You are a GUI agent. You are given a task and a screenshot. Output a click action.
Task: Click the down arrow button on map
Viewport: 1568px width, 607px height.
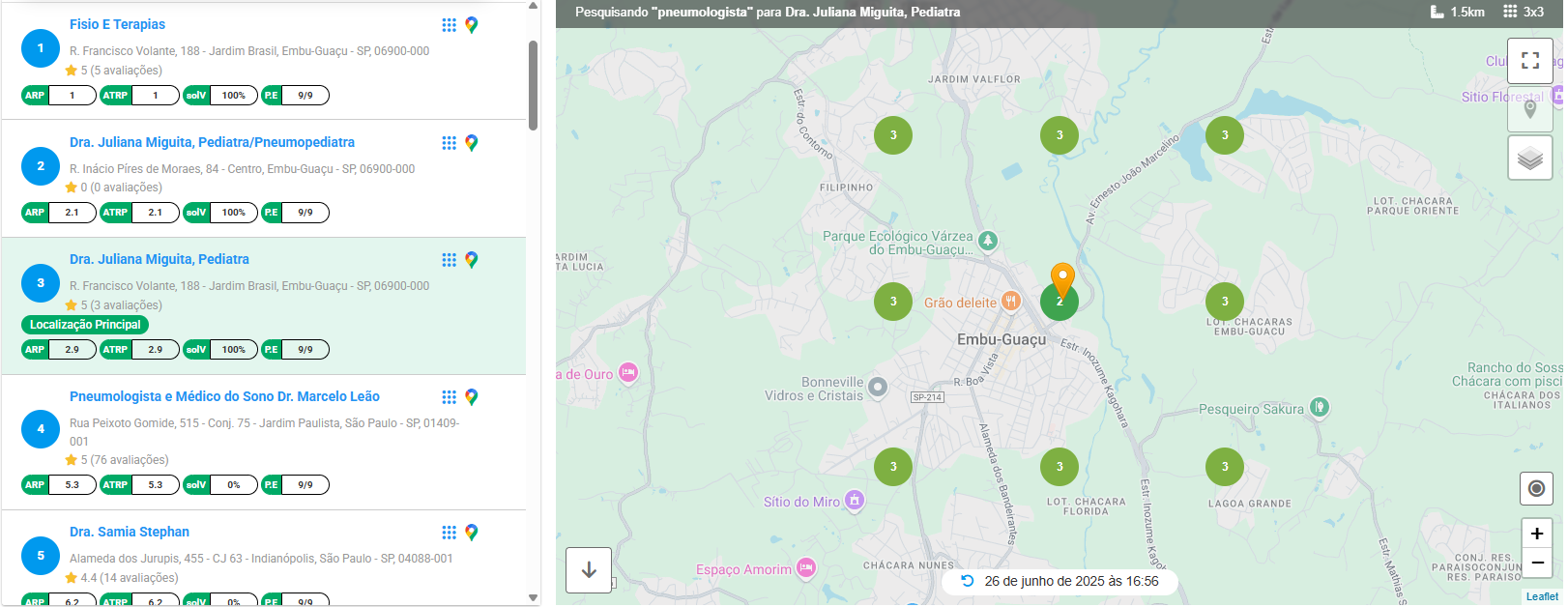[589, 570]
